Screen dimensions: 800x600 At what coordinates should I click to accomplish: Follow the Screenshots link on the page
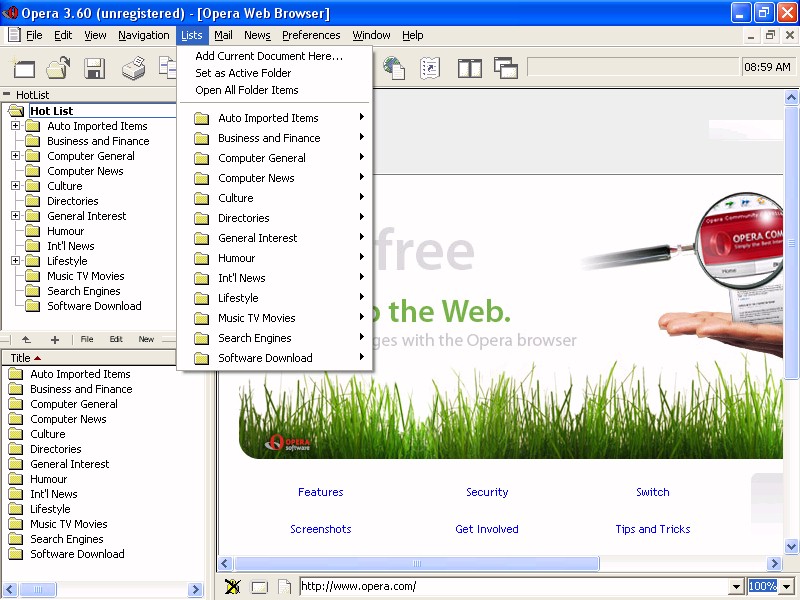[x=320, y=529]
